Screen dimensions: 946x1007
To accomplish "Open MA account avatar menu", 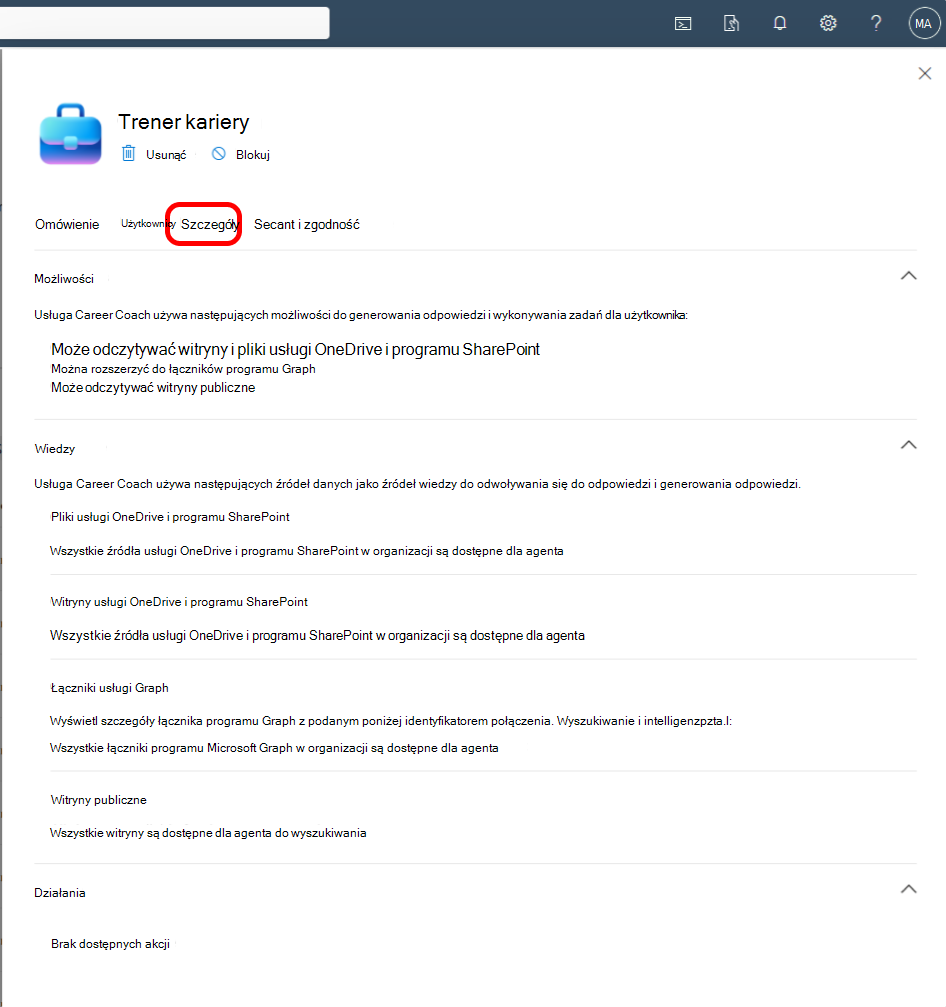I will point(924,24).
